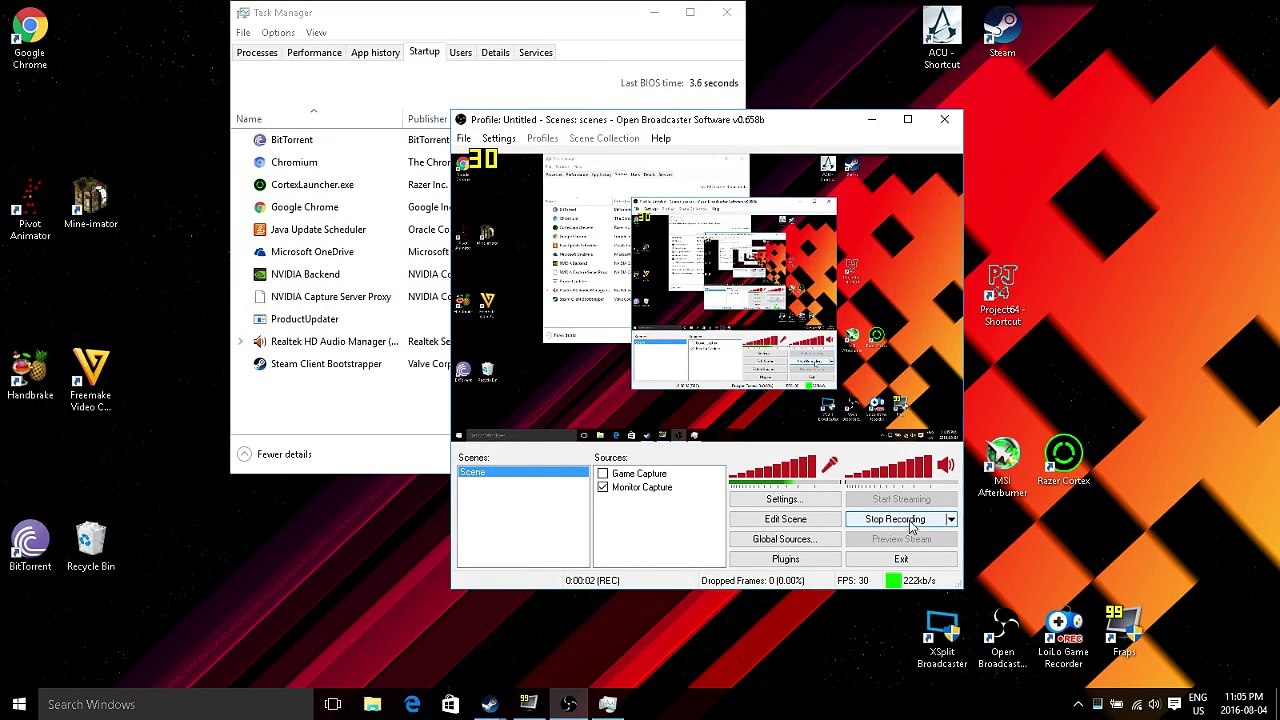This screenshot has width=1280, height=720.
Task: Select the CortexLauncher.exe startup row
Action: (x=340, y=184)
